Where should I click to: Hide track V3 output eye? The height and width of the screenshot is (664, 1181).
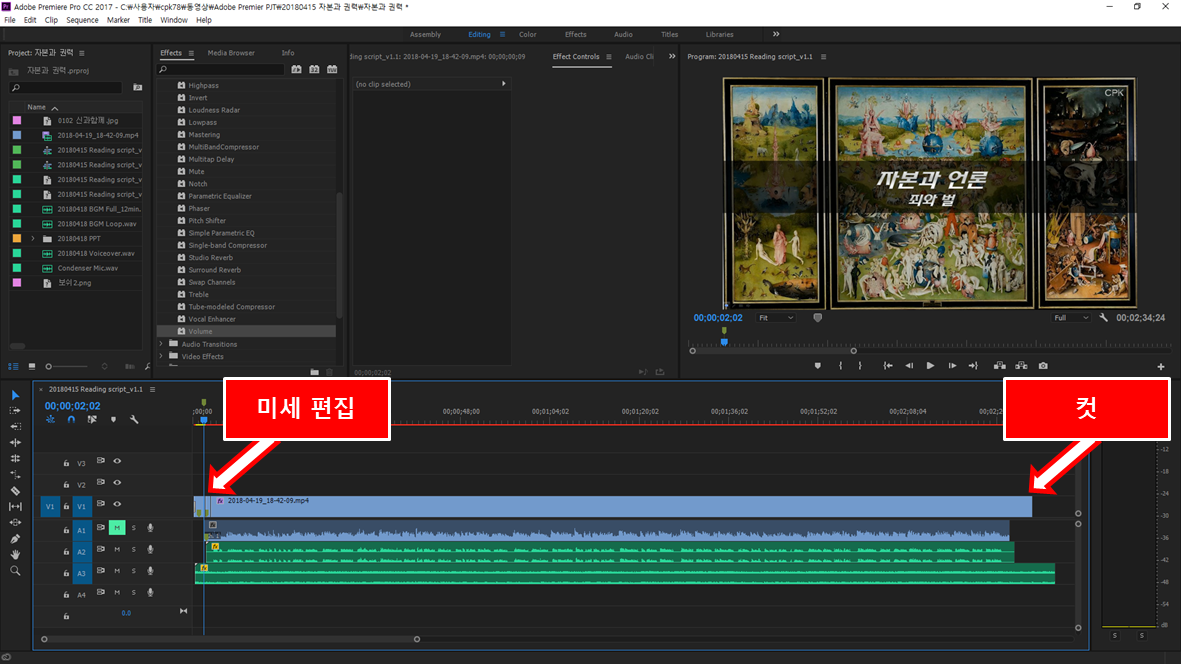[117, 461]
